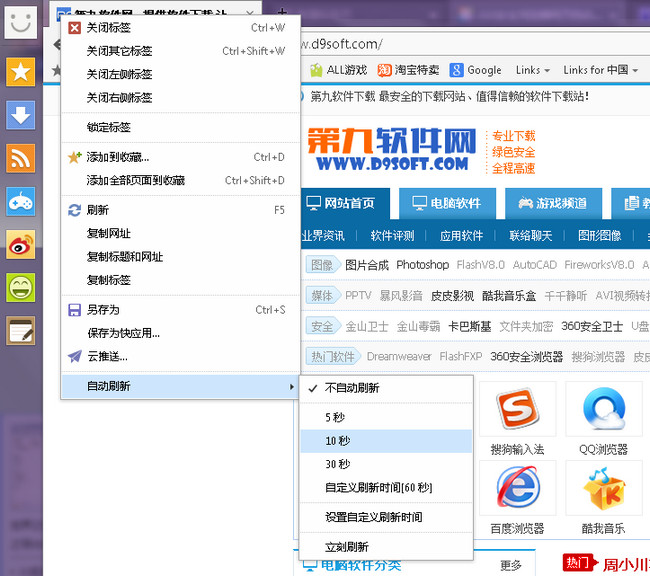Click the 应用软件 sub-navigation link
The width and height of the screenshot is (650, 576).
pyautogui.click(x=461, y=236)
